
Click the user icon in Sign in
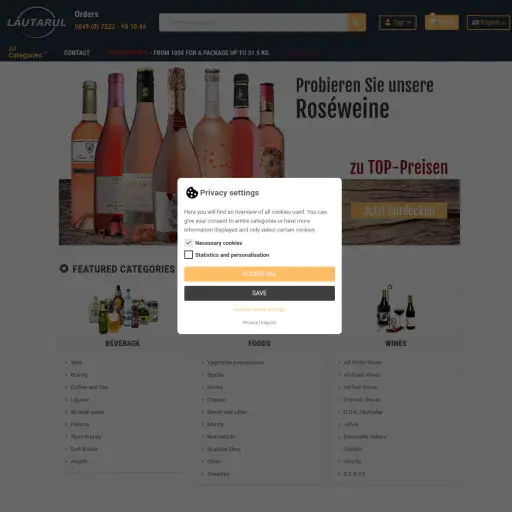(387, 22)
